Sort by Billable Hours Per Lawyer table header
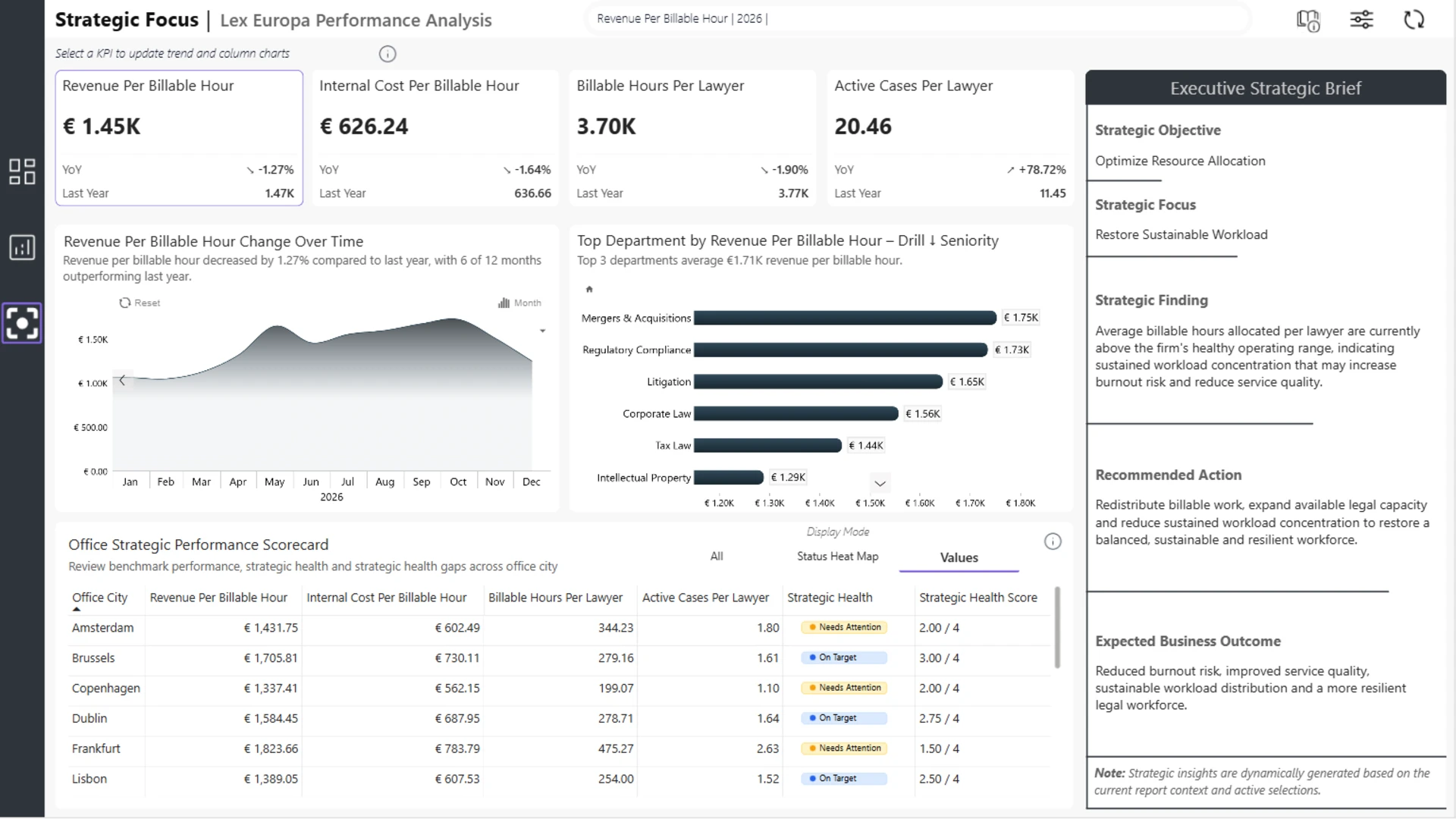Screen dimensions: 1456x819 (555, 598)
